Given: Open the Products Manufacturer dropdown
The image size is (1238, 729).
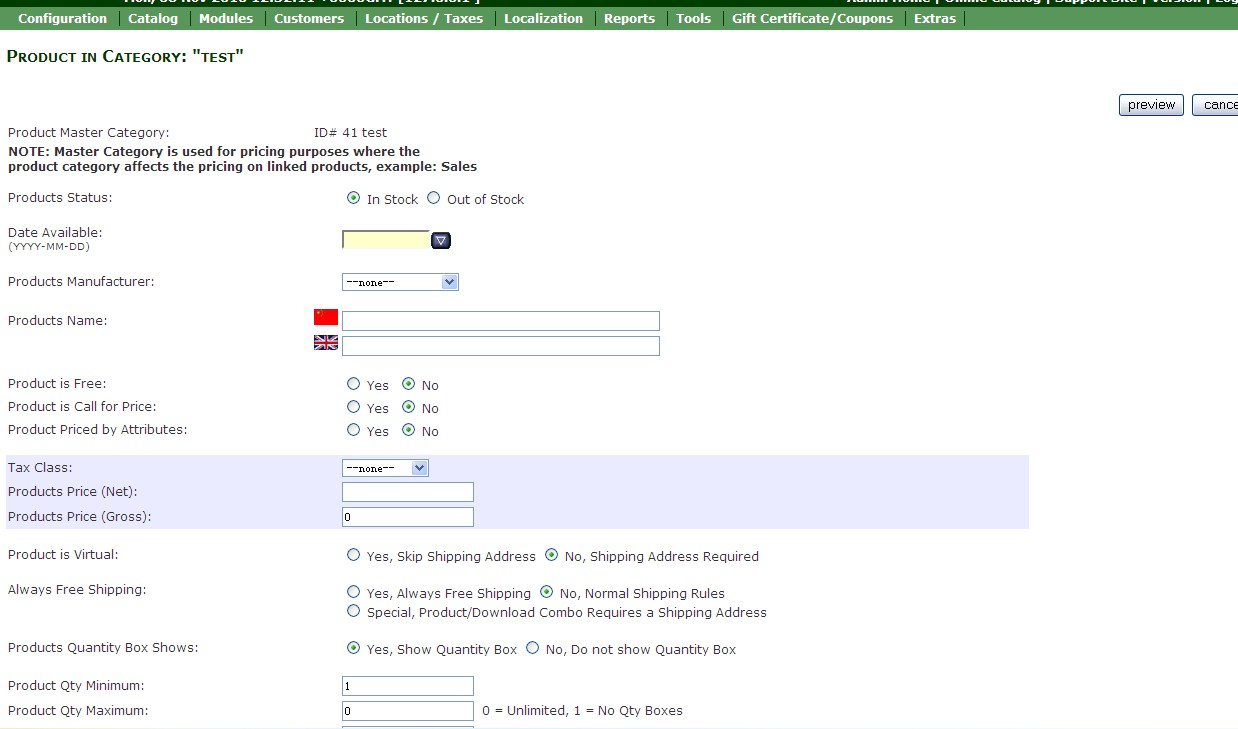Looking at the screenshot, I should point(400,282).
